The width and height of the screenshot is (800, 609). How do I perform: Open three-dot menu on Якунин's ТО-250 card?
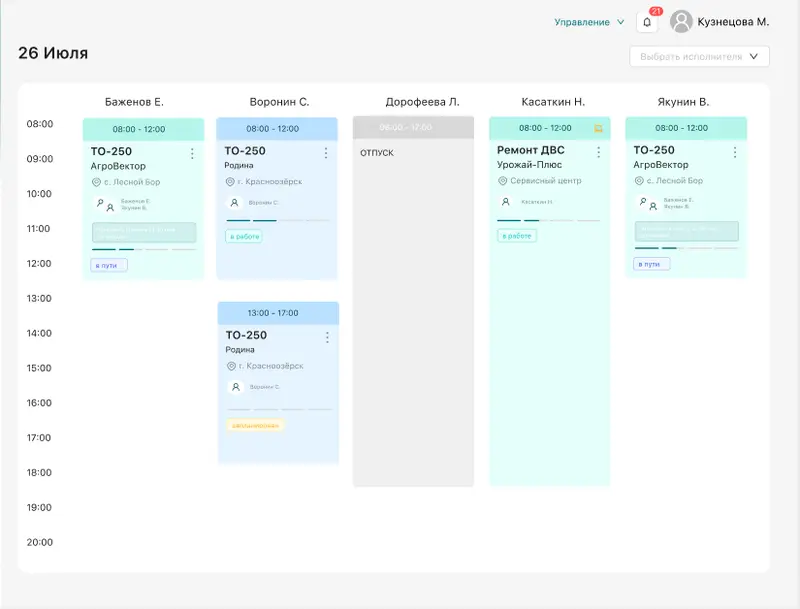(735, 153)
